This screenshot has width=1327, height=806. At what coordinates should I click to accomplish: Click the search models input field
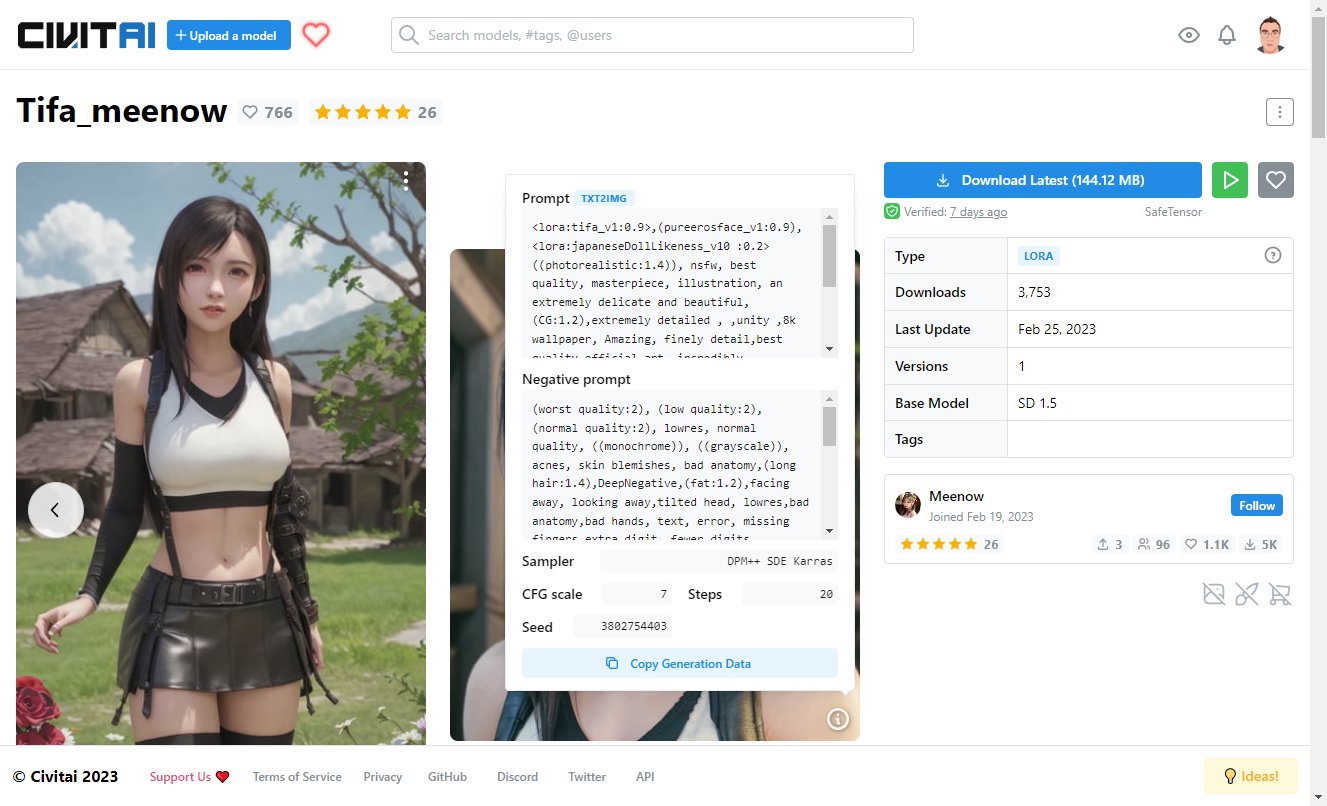pyautogui.click(x=652, y=35)
